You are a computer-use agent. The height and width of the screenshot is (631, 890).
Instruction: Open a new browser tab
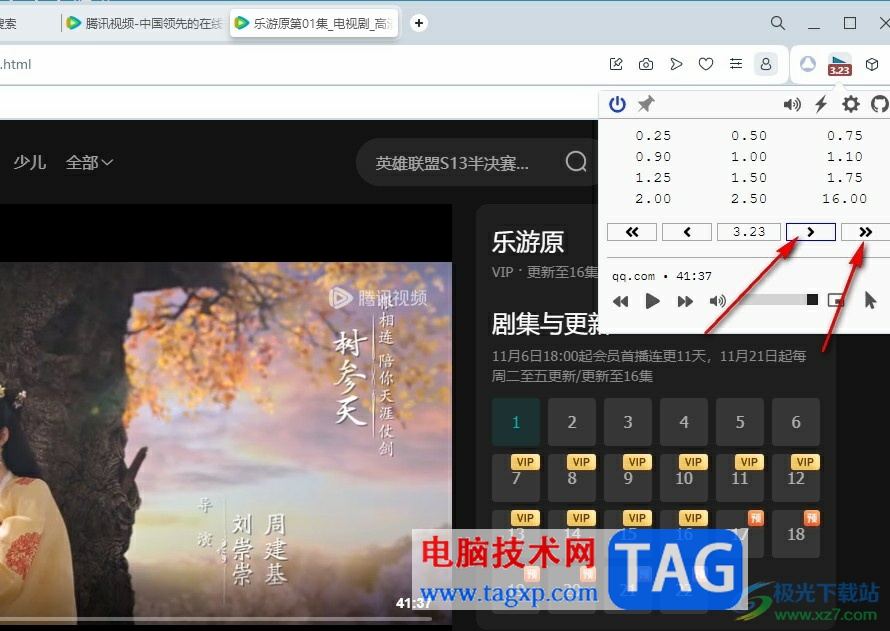(x=418, y=23)
